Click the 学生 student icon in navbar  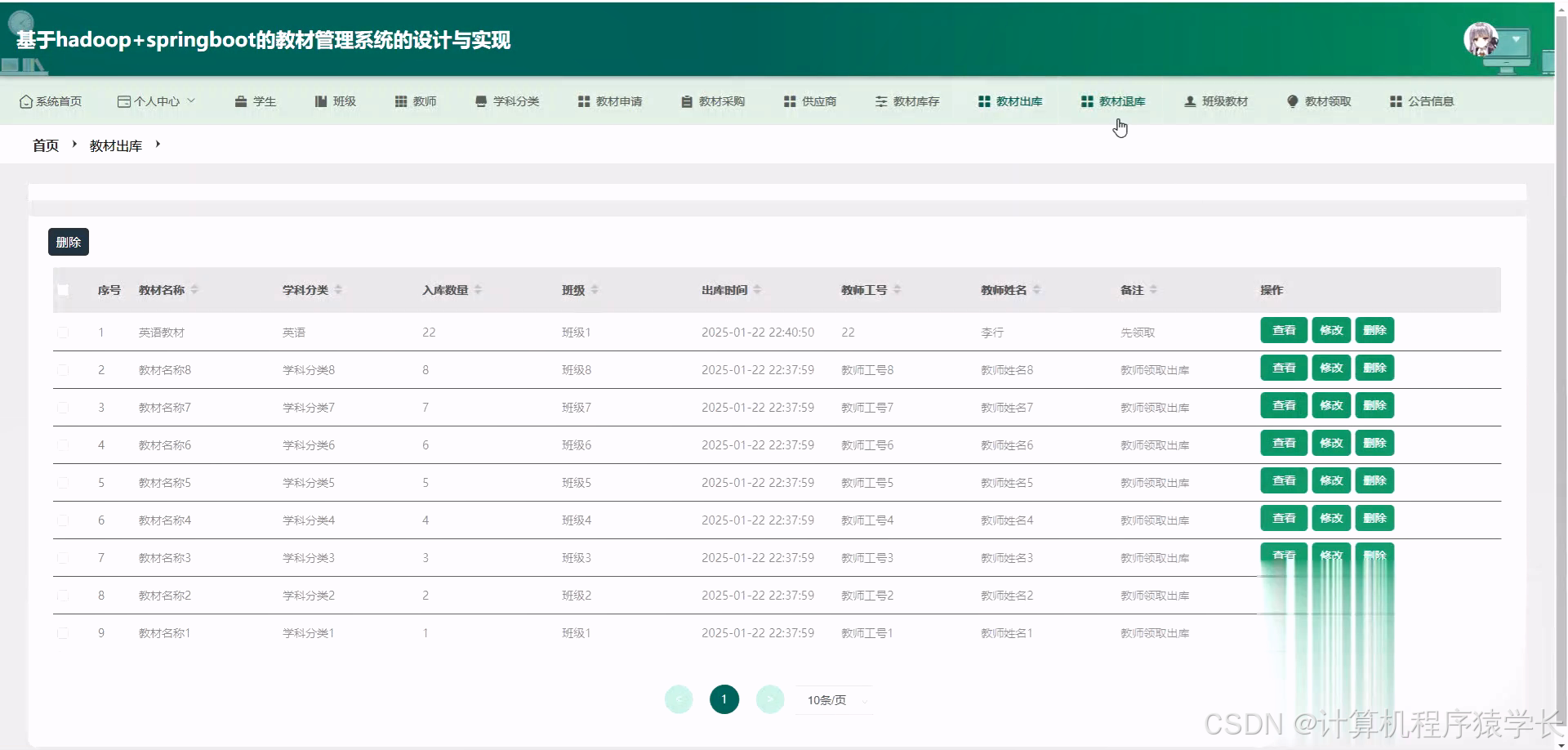click(x=240, y=100)
